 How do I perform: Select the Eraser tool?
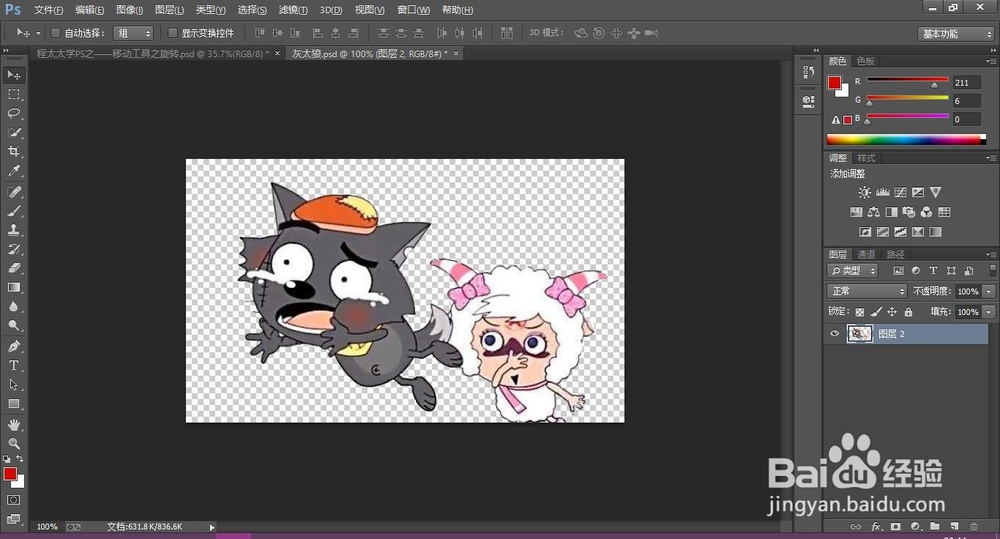point(13,269)
